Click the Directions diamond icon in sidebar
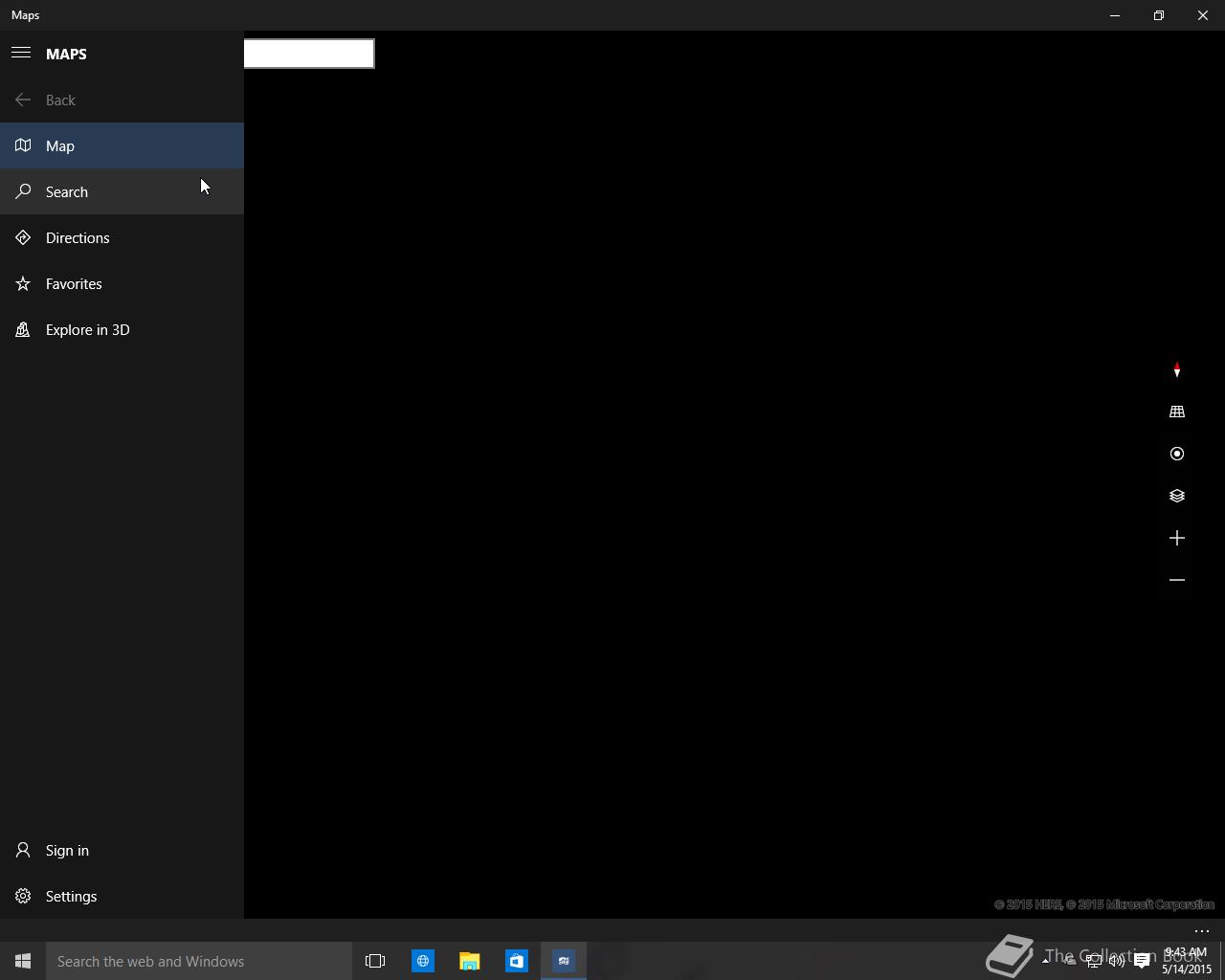This screenshot has height=980, width=1225. click(x=23, y=237)
